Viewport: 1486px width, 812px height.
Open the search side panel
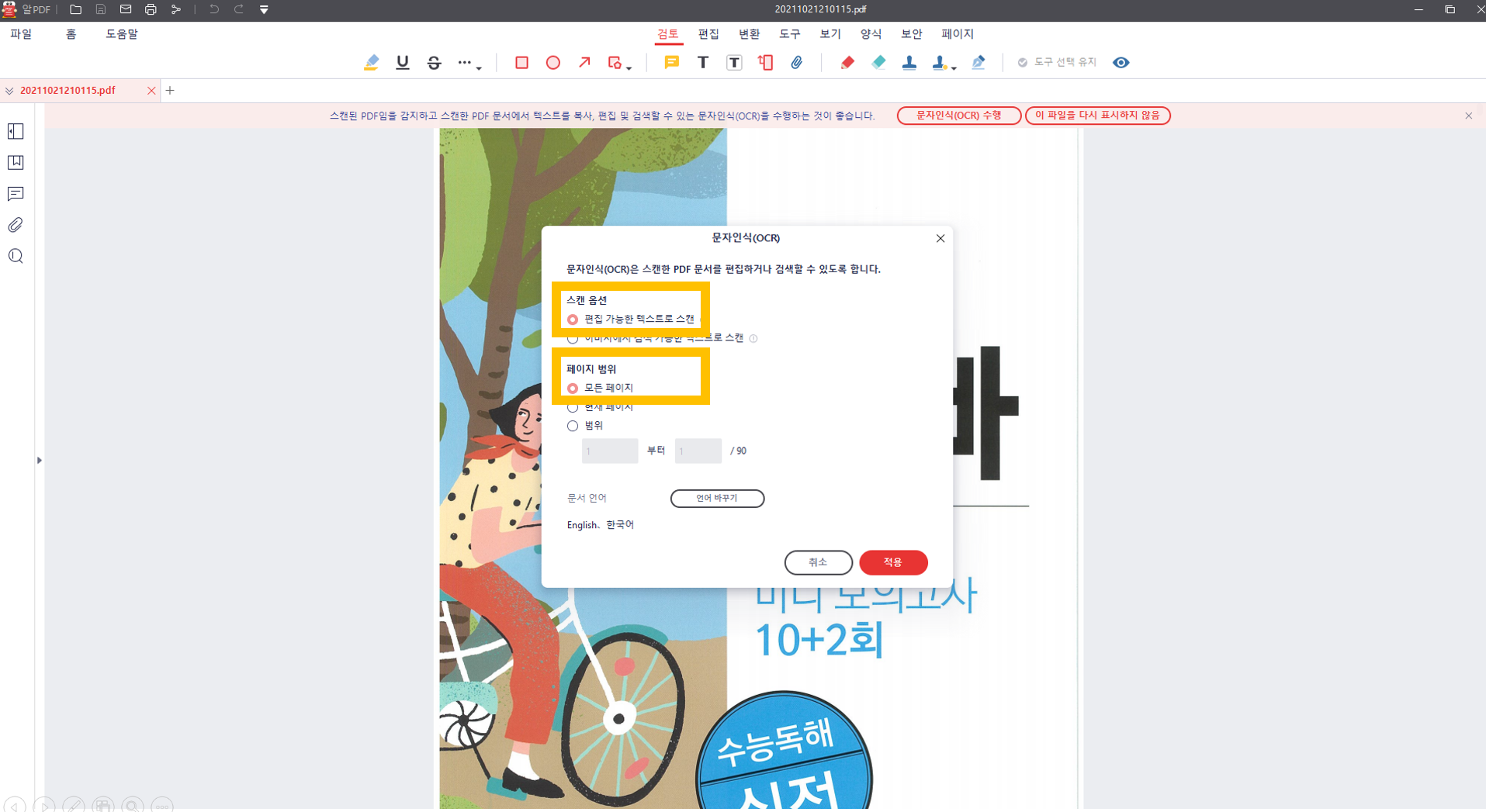(16, 256)
